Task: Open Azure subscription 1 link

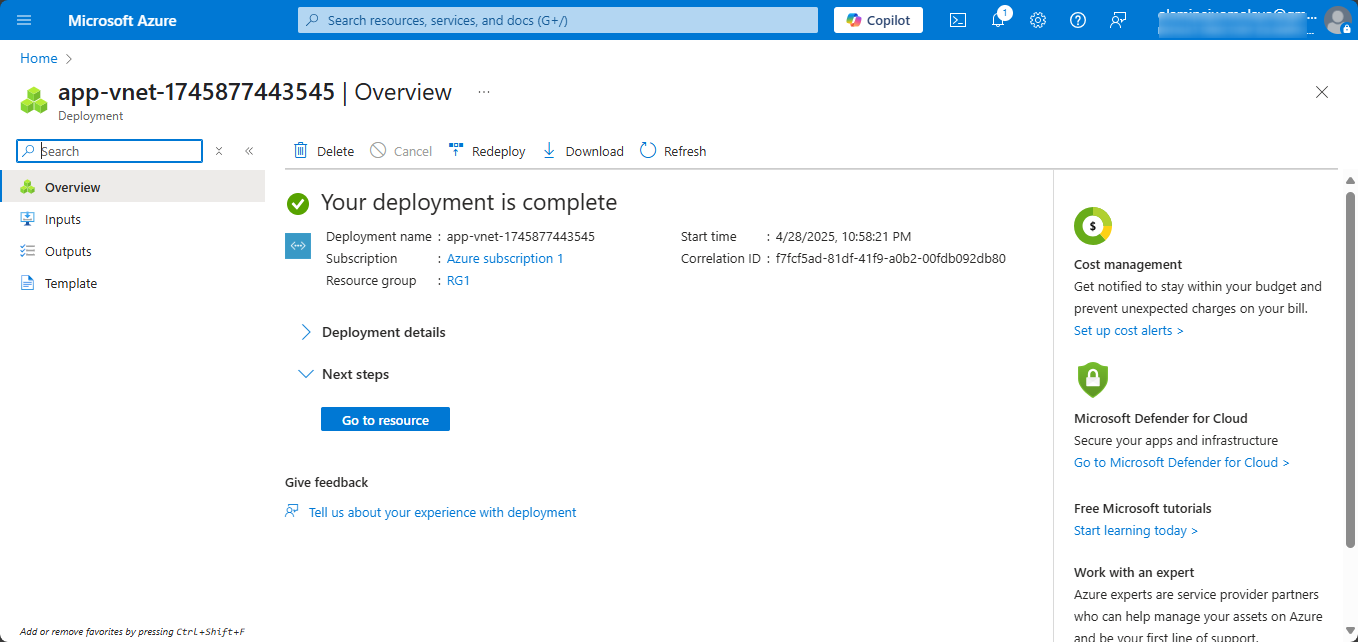Action: (x=505, y=258)
